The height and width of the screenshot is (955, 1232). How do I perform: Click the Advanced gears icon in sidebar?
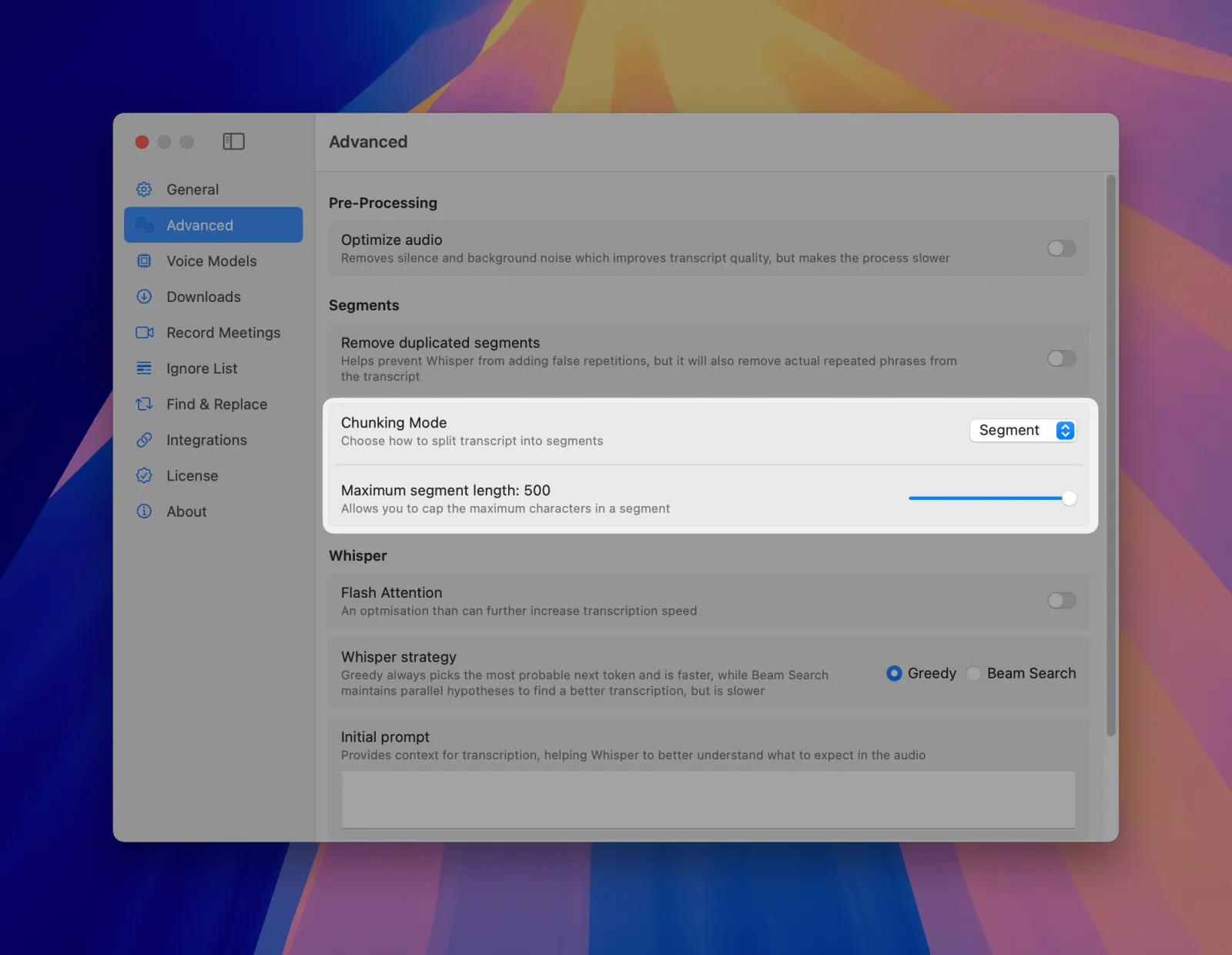[x=144, y=225]
